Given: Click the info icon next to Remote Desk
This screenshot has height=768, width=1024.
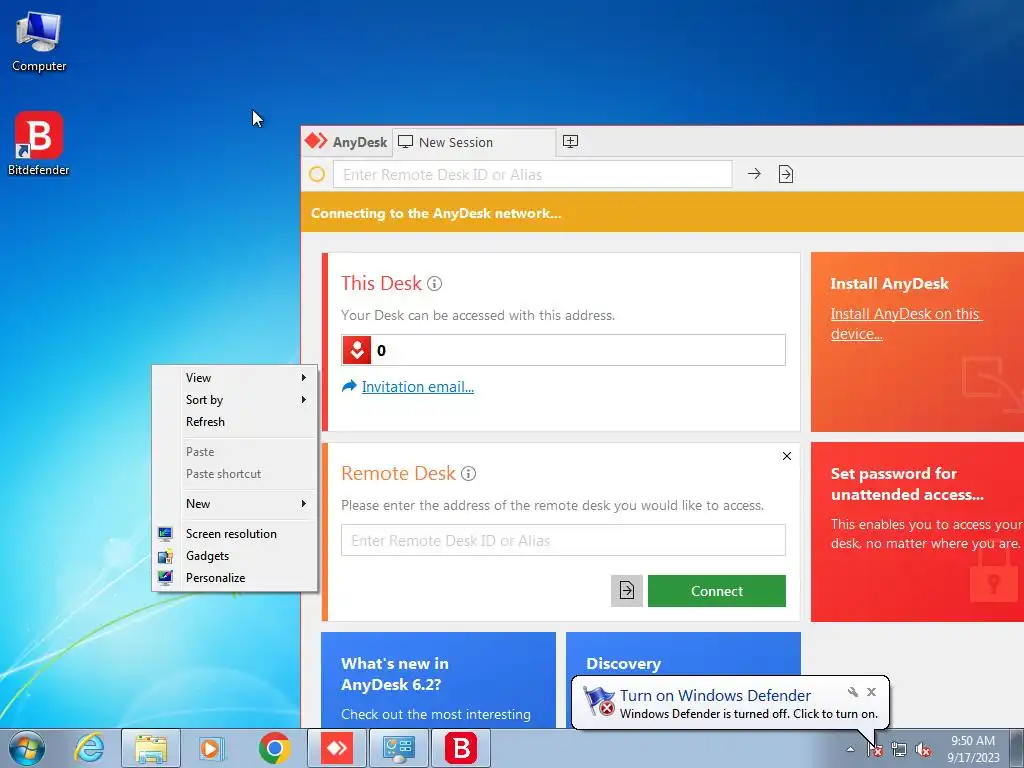Looking at the screenshot, I should 468,473.
